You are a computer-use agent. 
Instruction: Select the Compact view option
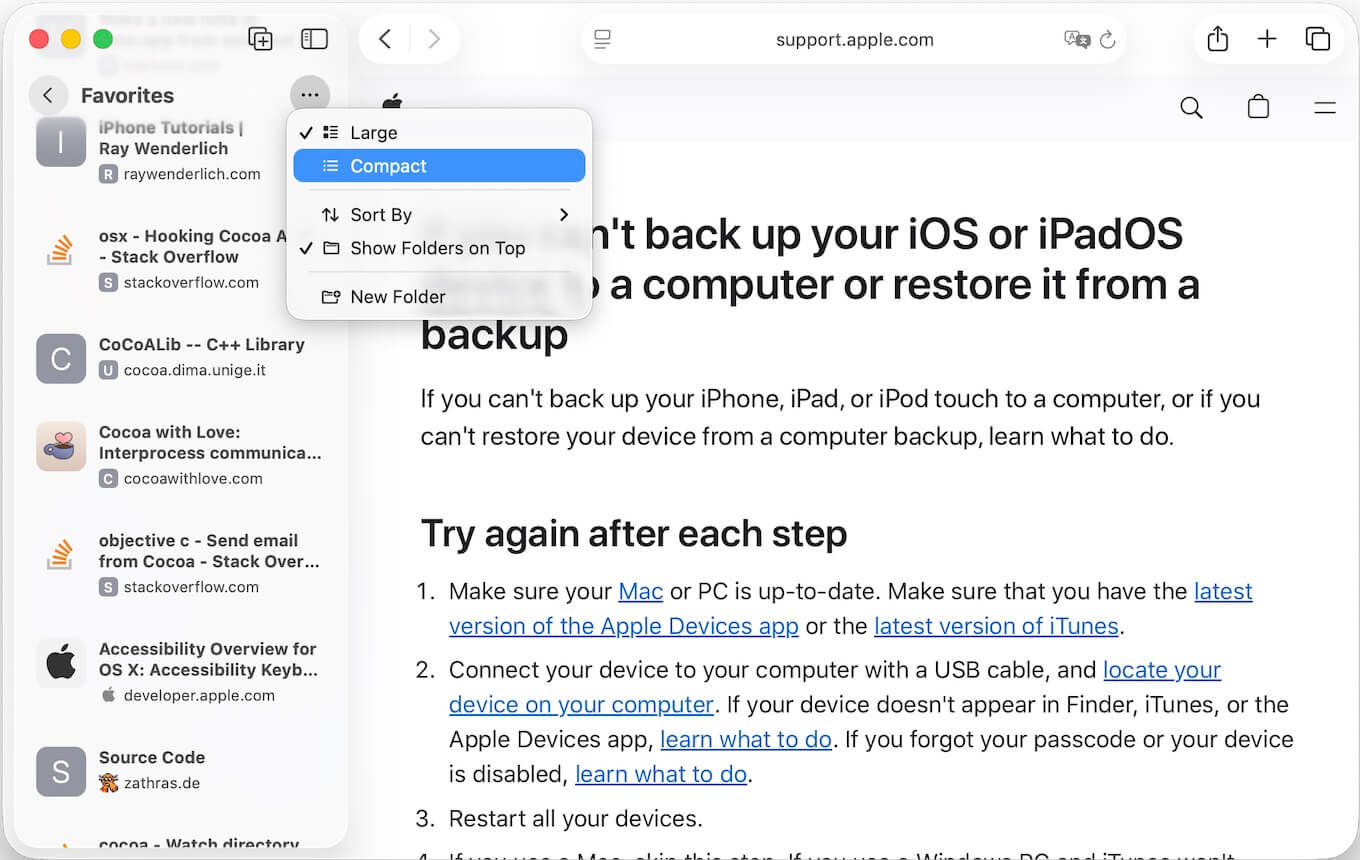388,166
